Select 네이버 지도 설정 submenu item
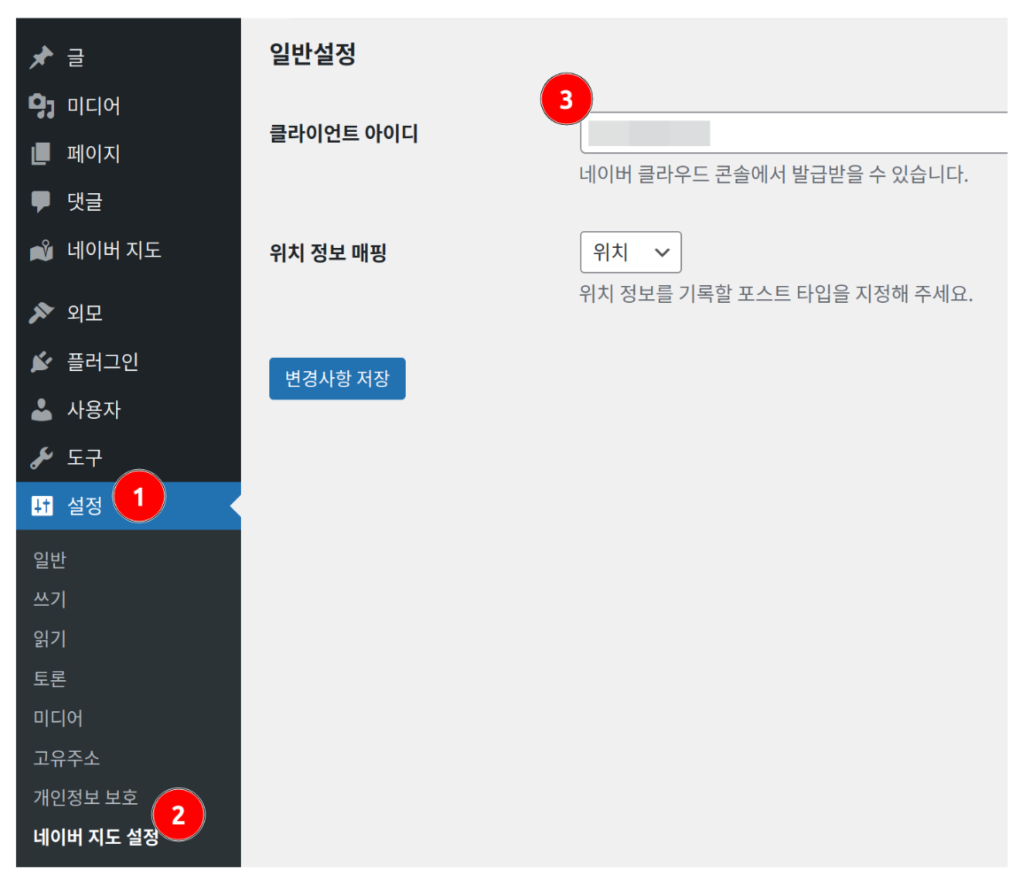 click(x=95, y=838)
